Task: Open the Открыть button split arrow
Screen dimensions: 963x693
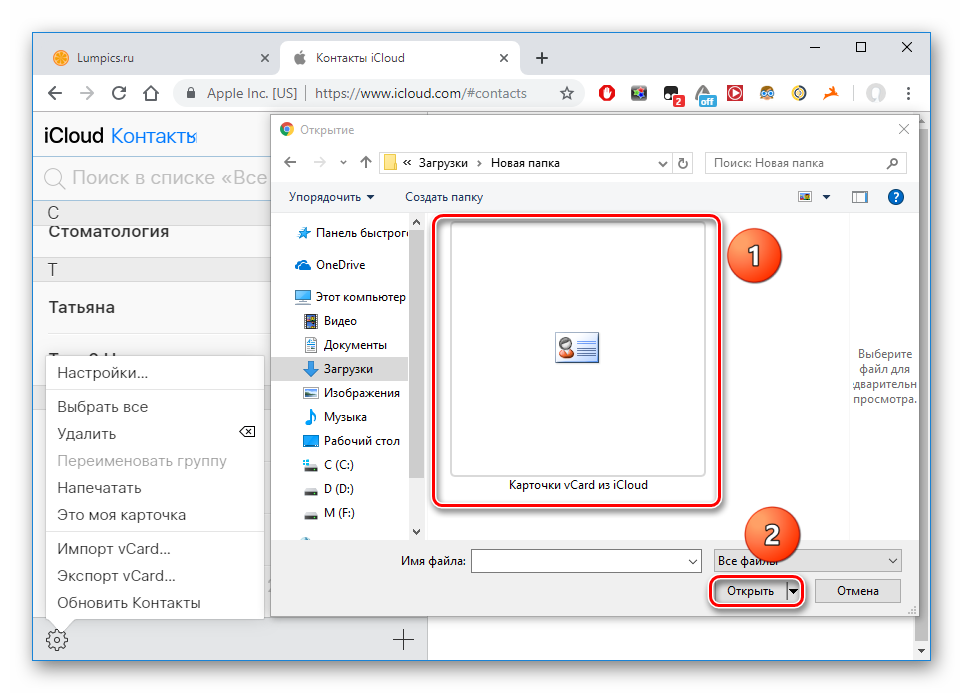Action: coord(793,591)
